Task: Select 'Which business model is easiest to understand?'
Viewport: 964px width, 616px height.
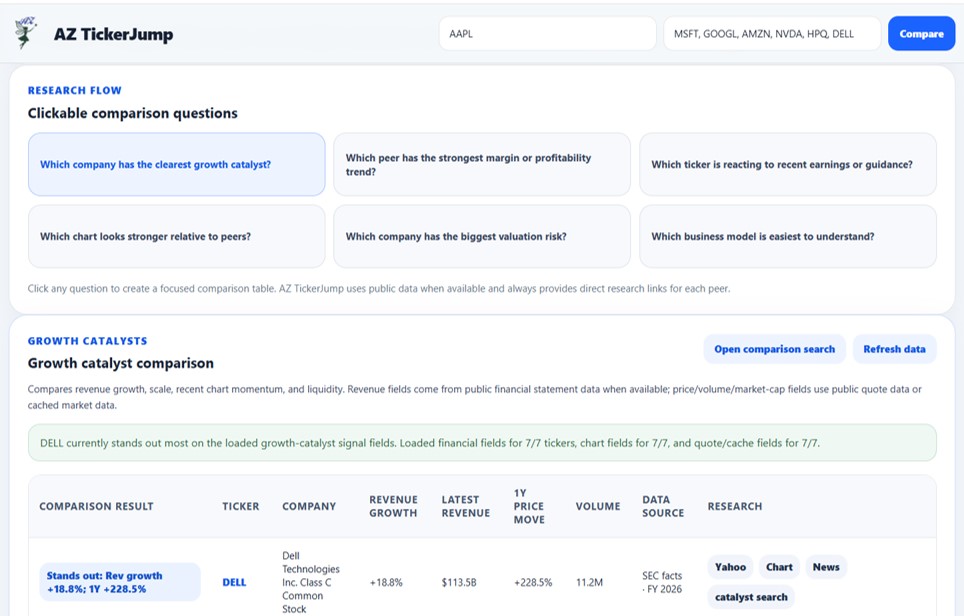Action: click(788, 237)
